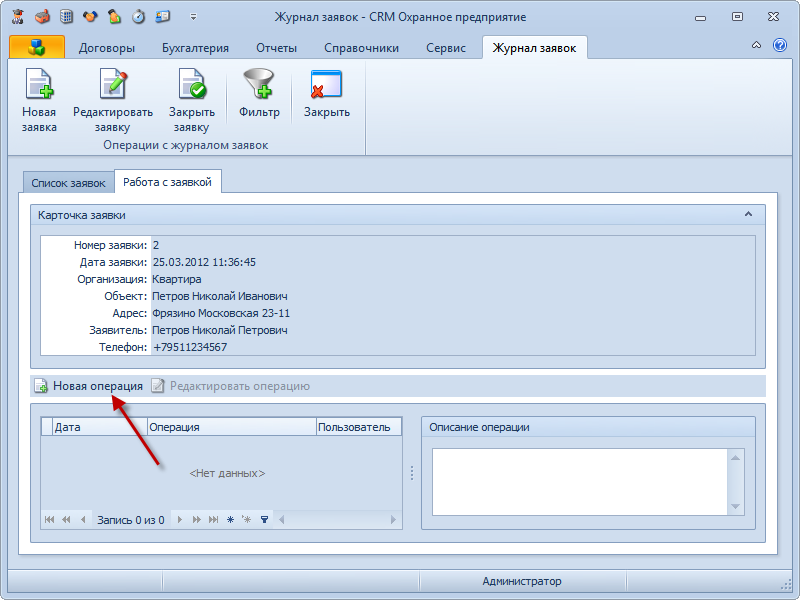Click the grid row indicator header cell
This screenshot has height=600, width=800.
click(47, 427)
